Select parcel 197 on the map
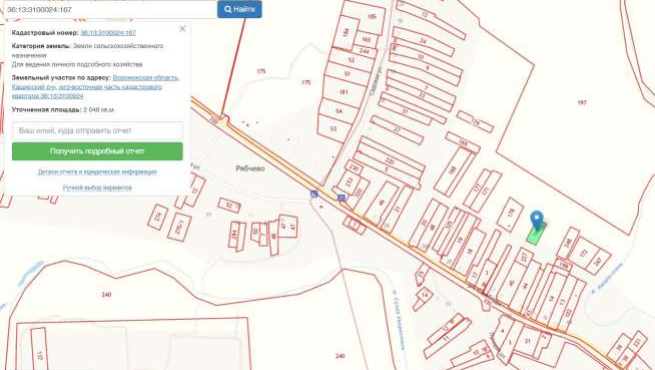This screenshot has width=655, height=370. (581, 103)
